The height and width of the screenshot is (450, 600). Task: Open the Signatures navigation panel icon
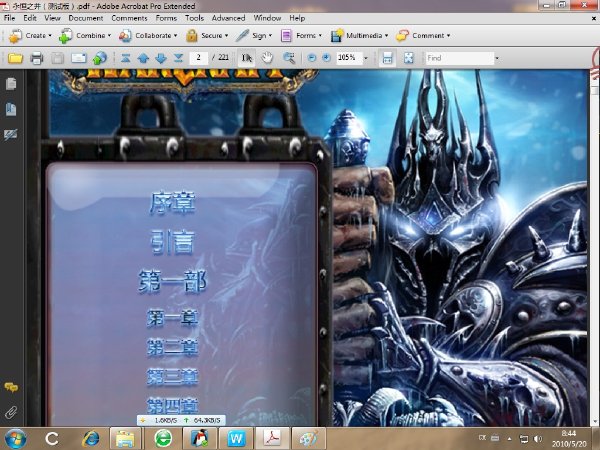coord(10,135)
